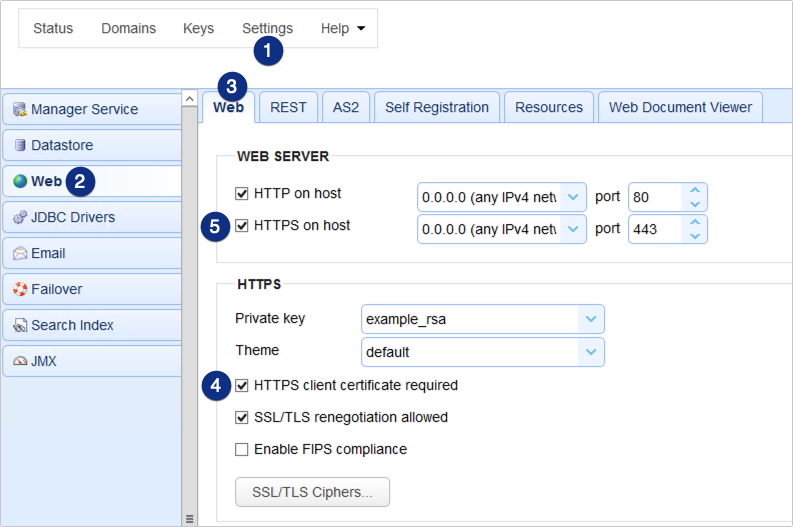Click the Search Index icon
This screenshot has width=793, height=527.
(x=20, y=325)
